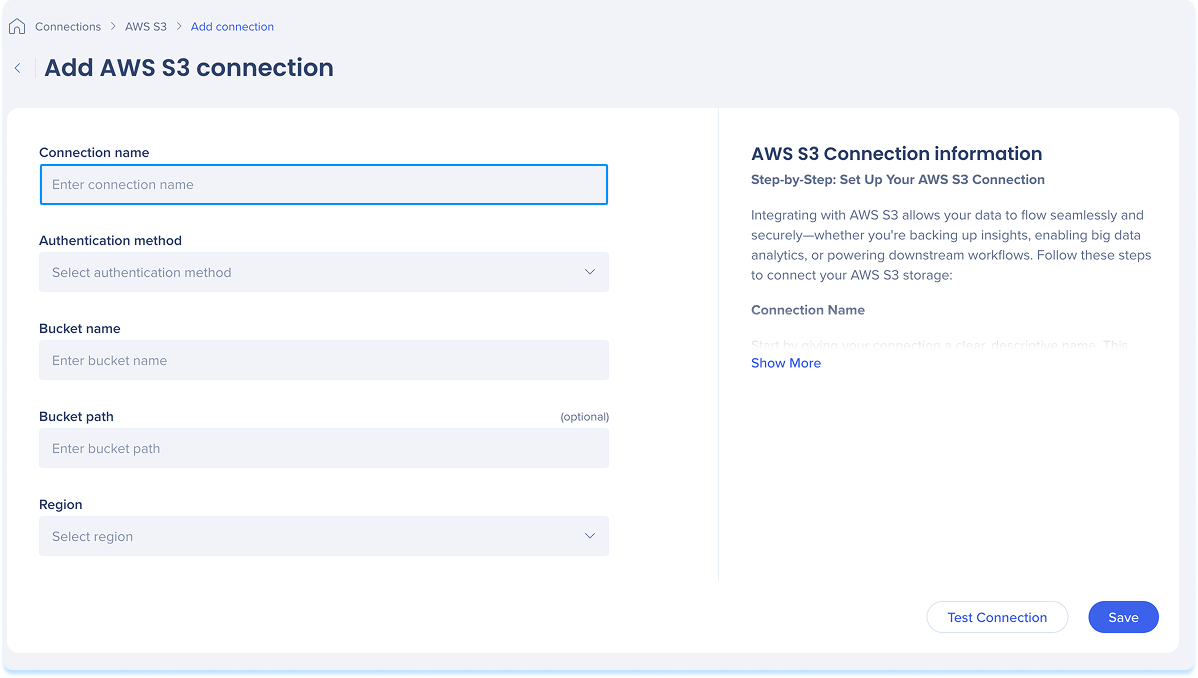Focus the Connection name input field

pos(324,184)
